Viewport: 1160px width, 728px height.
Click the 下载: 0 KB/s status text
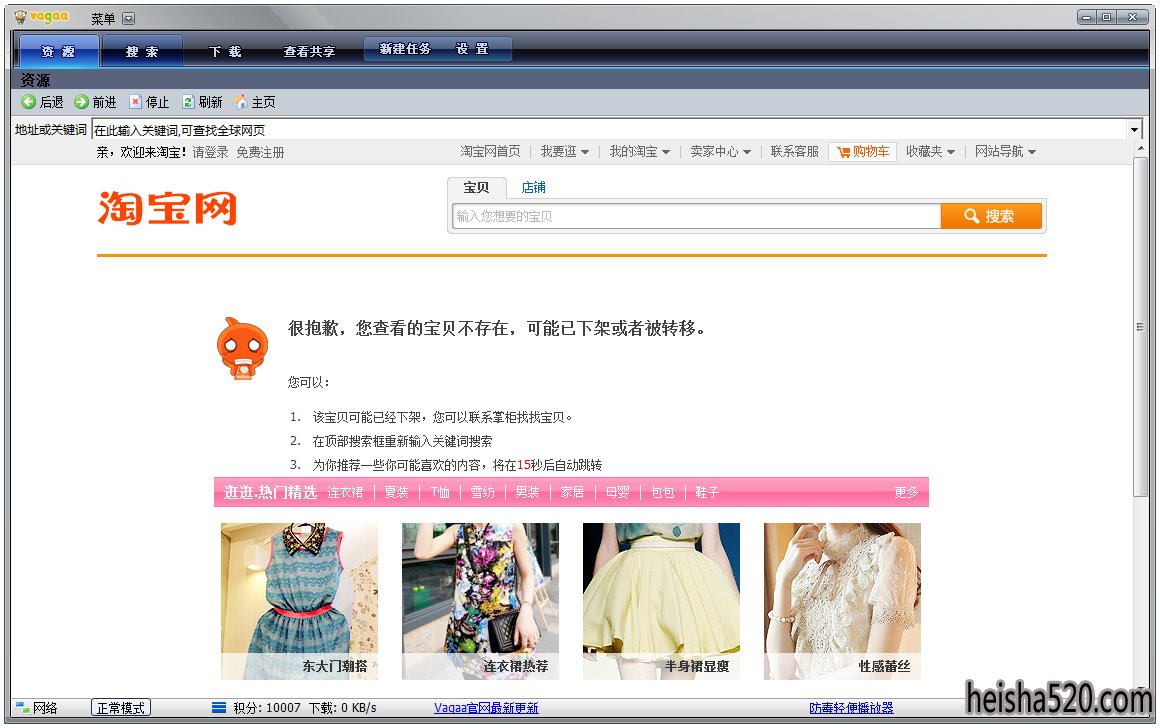(343, 708)
